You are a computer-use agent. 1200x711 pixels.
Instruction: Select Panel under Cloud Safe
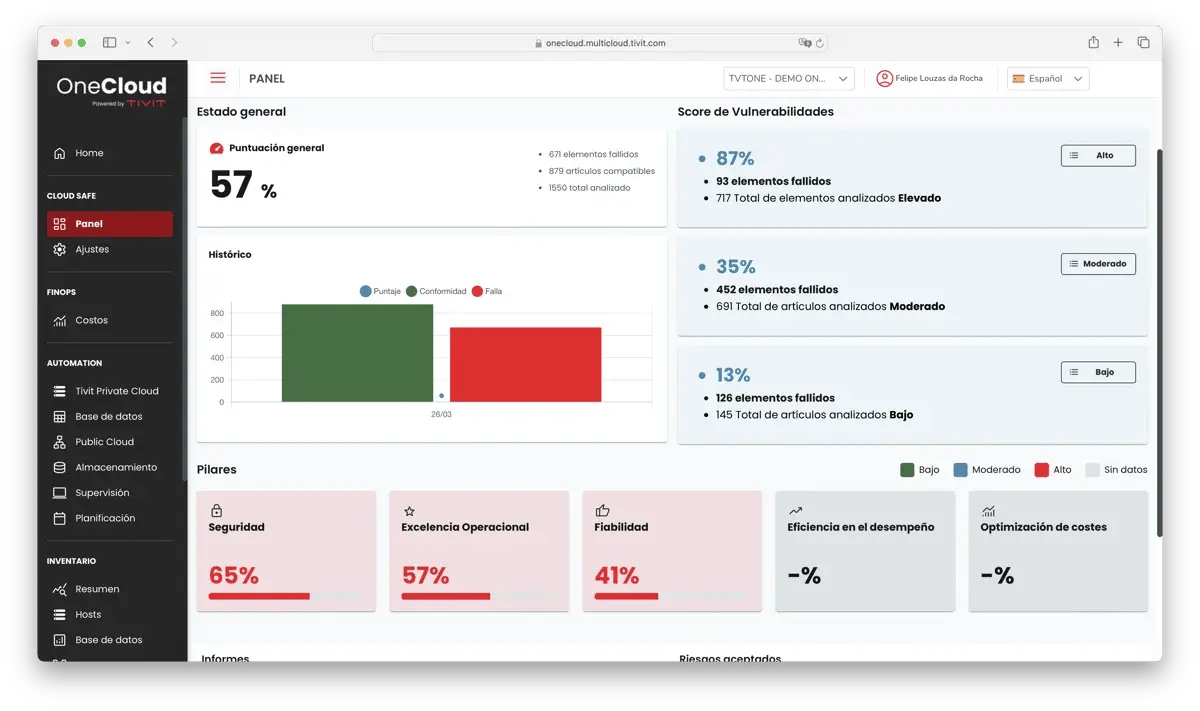click(x=110, y=224)
